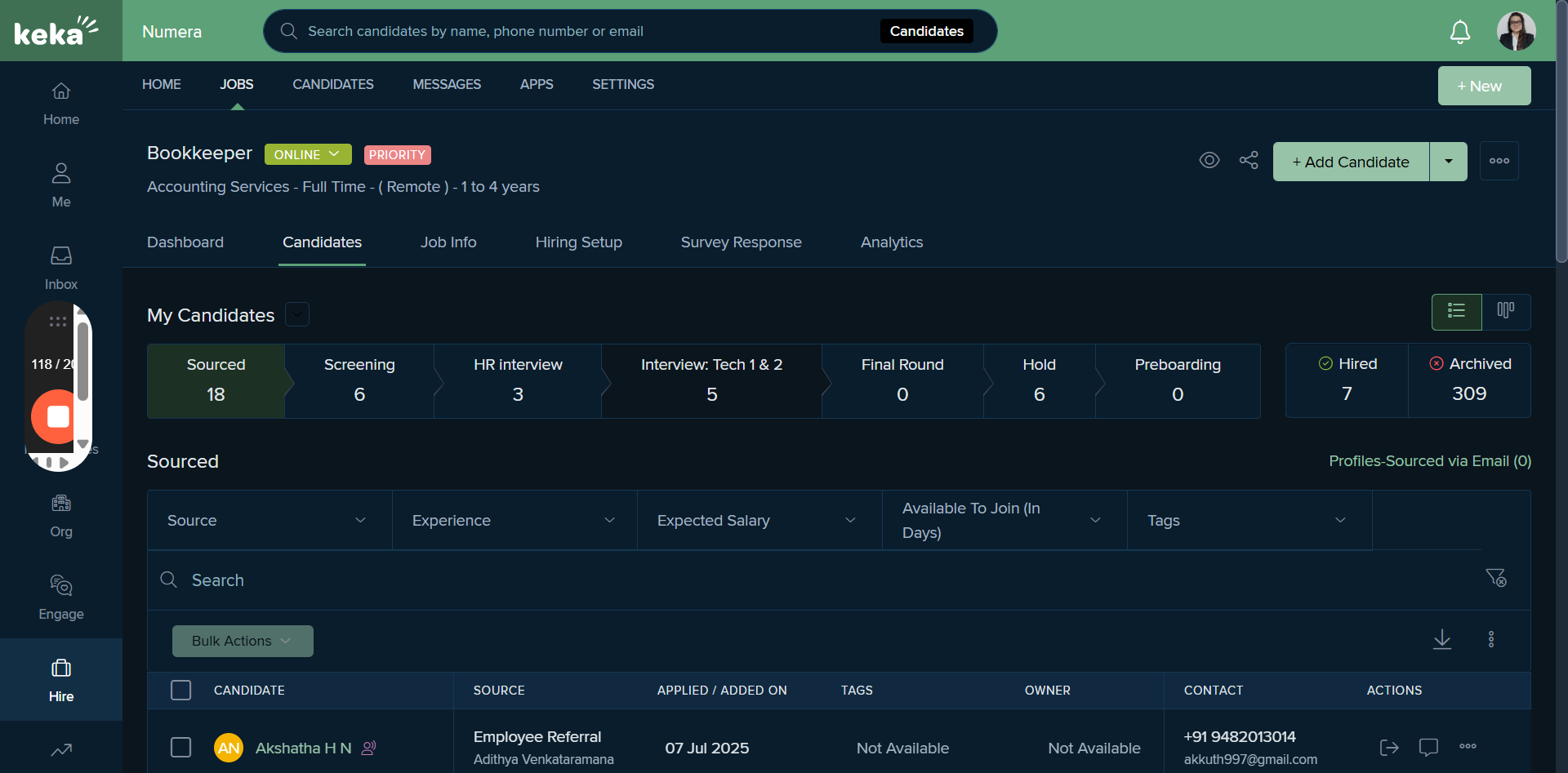The width and height of the screenshot is (1568, 773).
Task: Click the + New button
Action: click(x=1484, y=86)
